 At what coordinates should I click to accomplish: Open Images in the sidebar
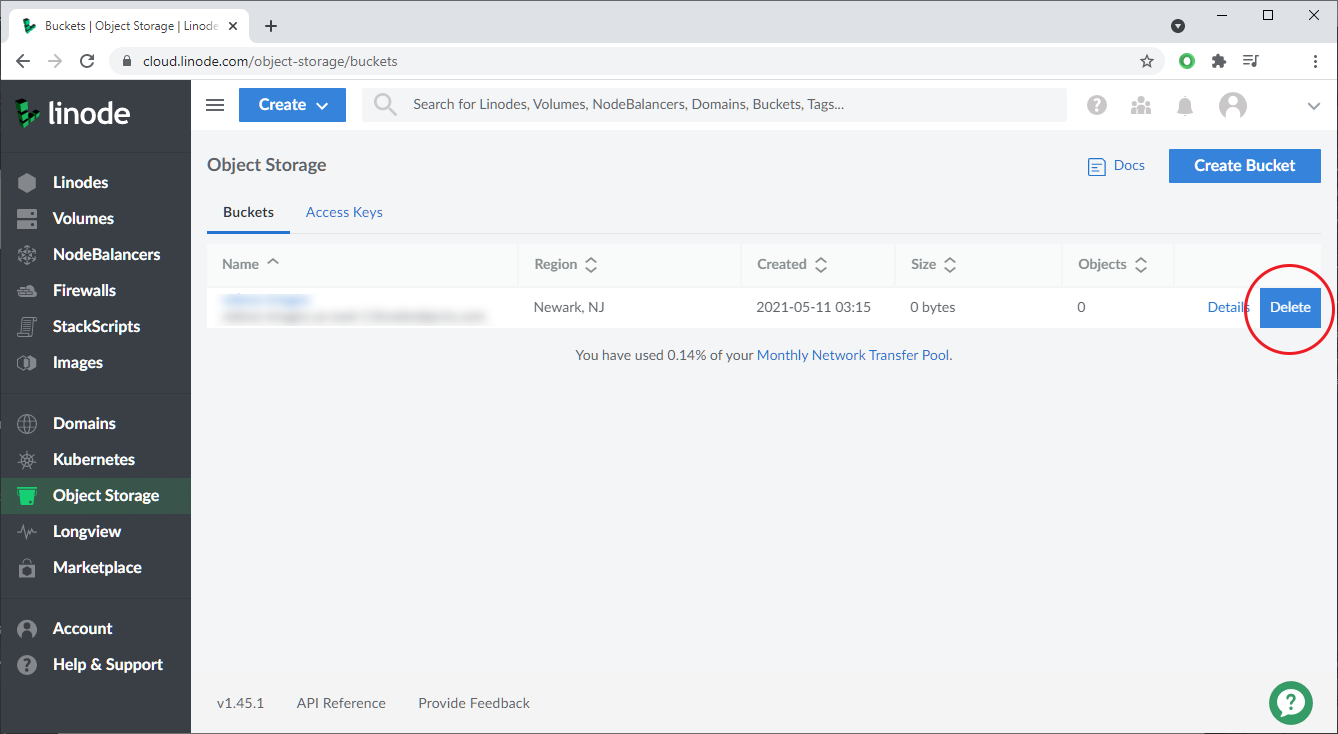tap(78, 362)
